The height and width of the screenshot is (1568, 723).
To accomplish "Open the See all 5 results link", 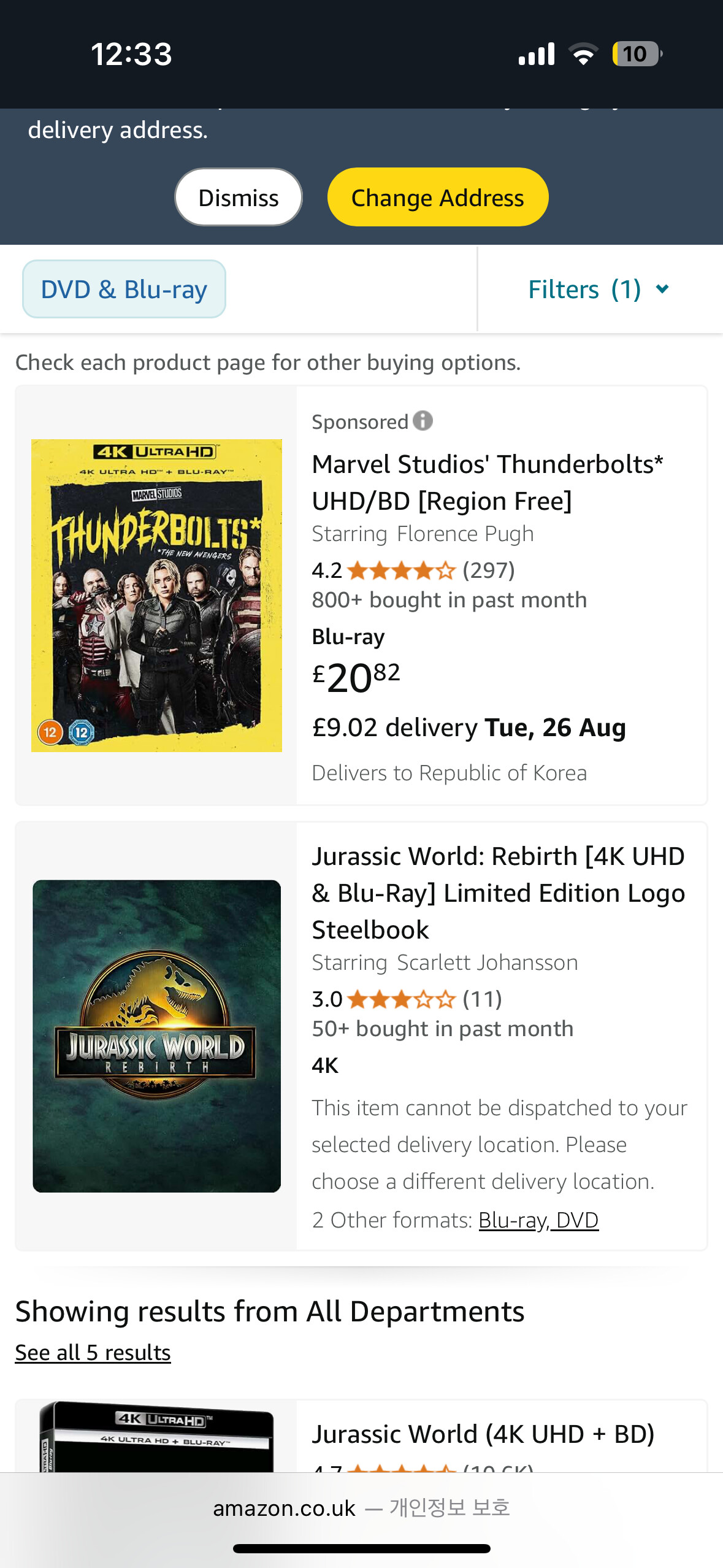I will (x=93, y=1352).
